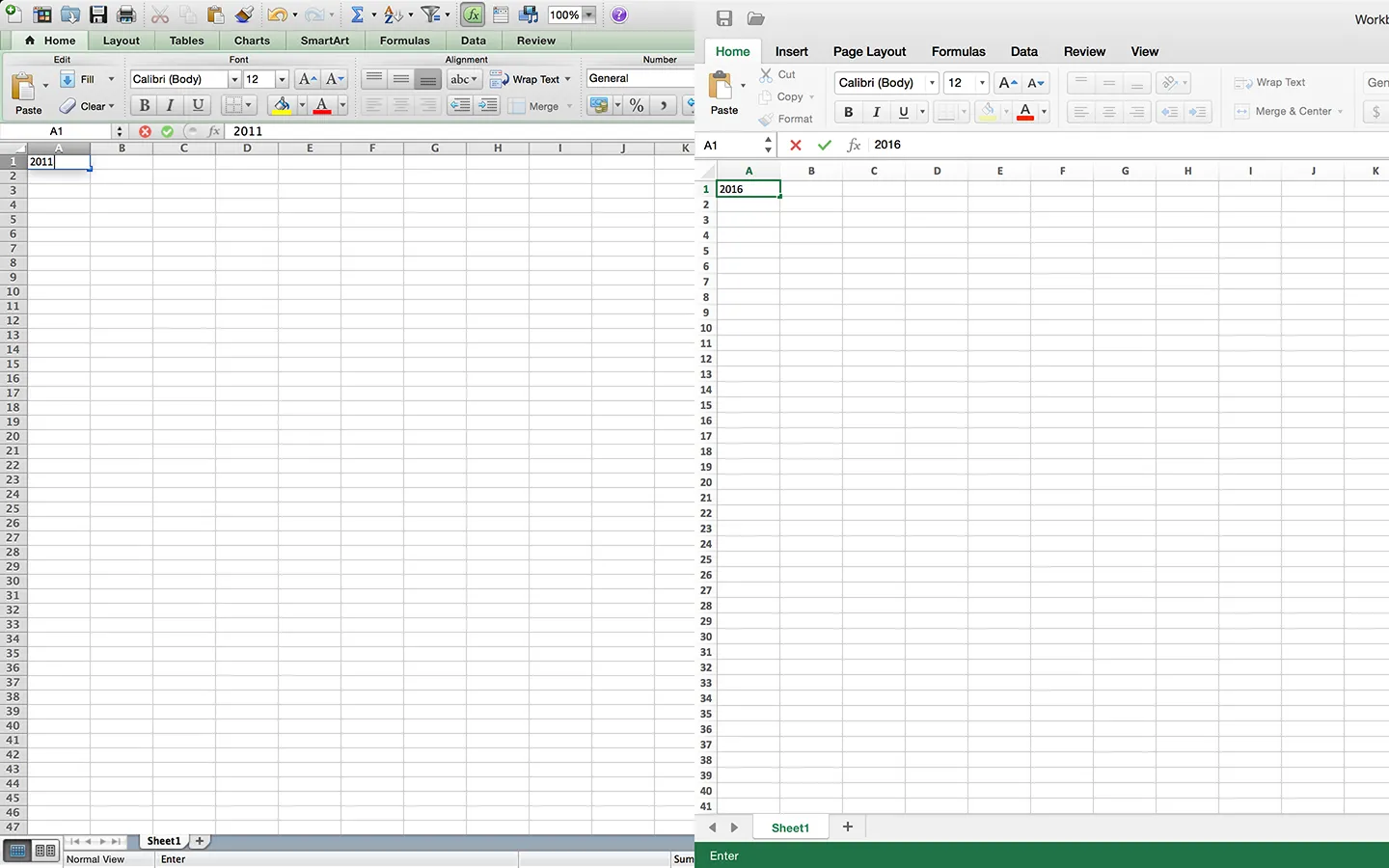Image resolution: width=1389 pixels, height=868 pixels.
Task: Click the Filter funnel icon
Action: (429, 14)
